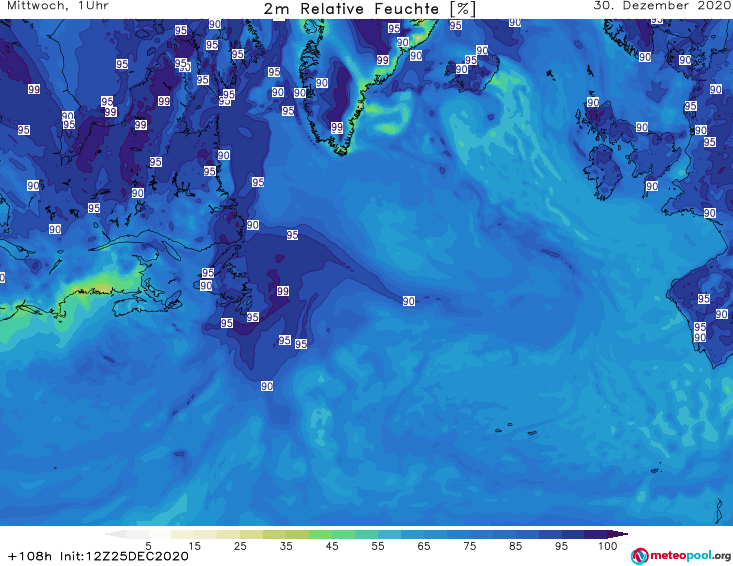Click the isolated '90' contour label in mid-Atlantic
This screenshot has height=566, width=733.
[x=409, y=301]
